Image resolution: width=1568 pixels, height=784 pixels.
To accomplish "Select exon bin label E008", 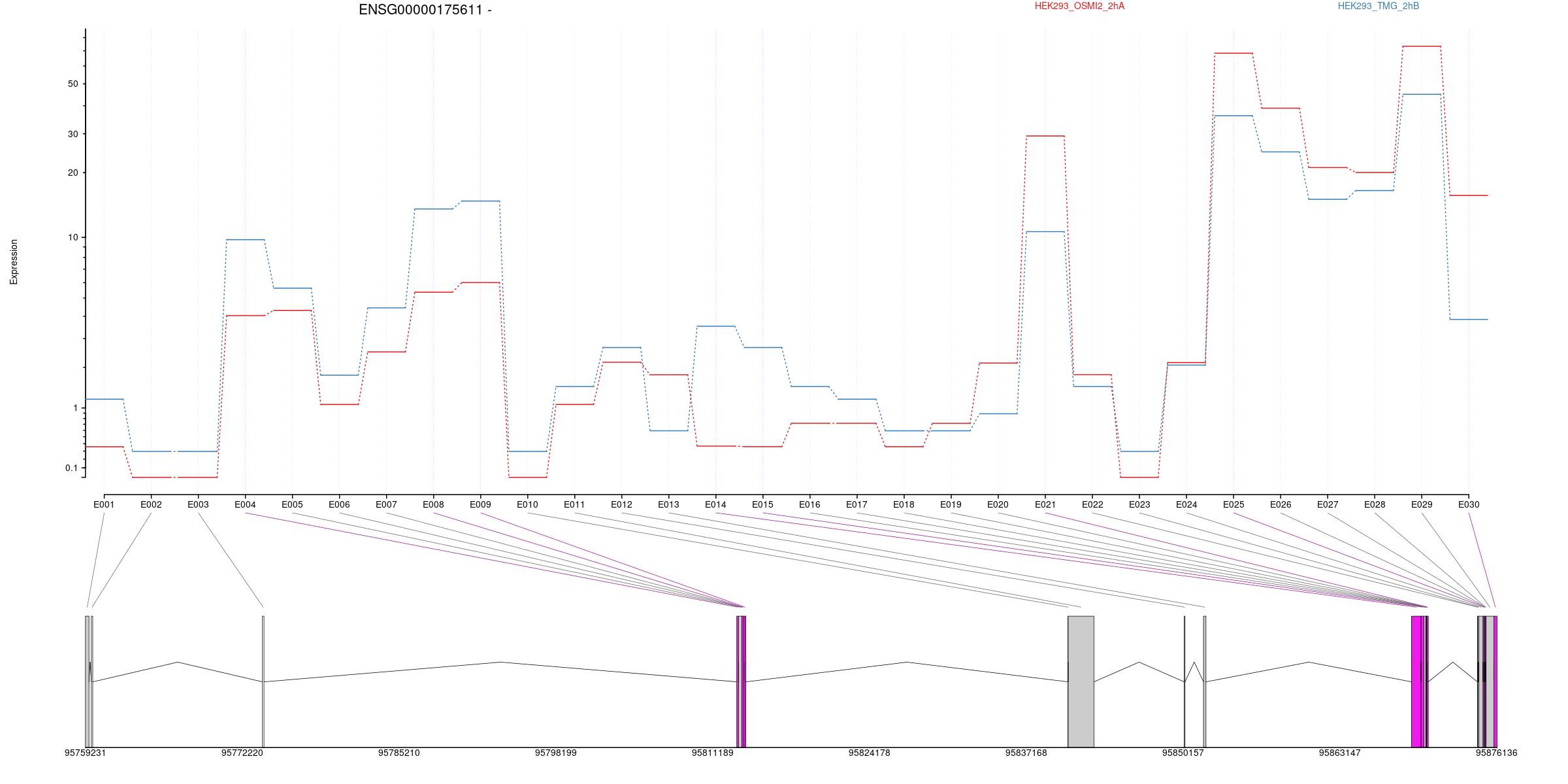I will 433,504.
